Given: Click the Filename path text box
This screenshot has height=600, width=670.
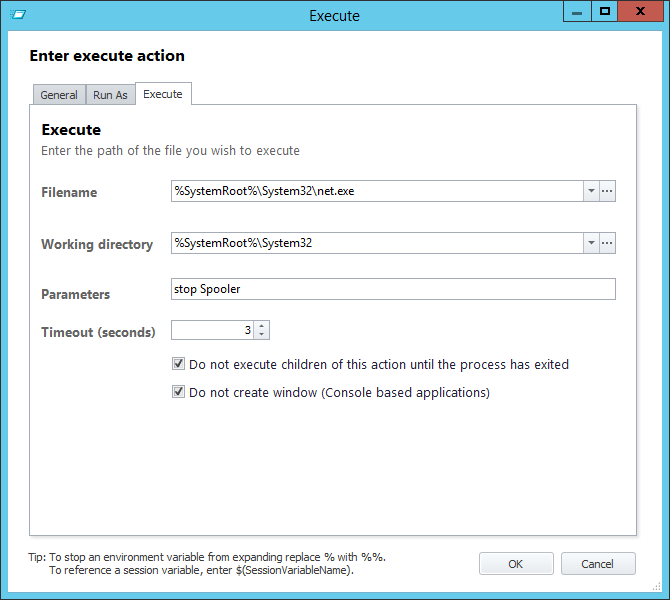Looking at the screenshot, I should [377, 191].
